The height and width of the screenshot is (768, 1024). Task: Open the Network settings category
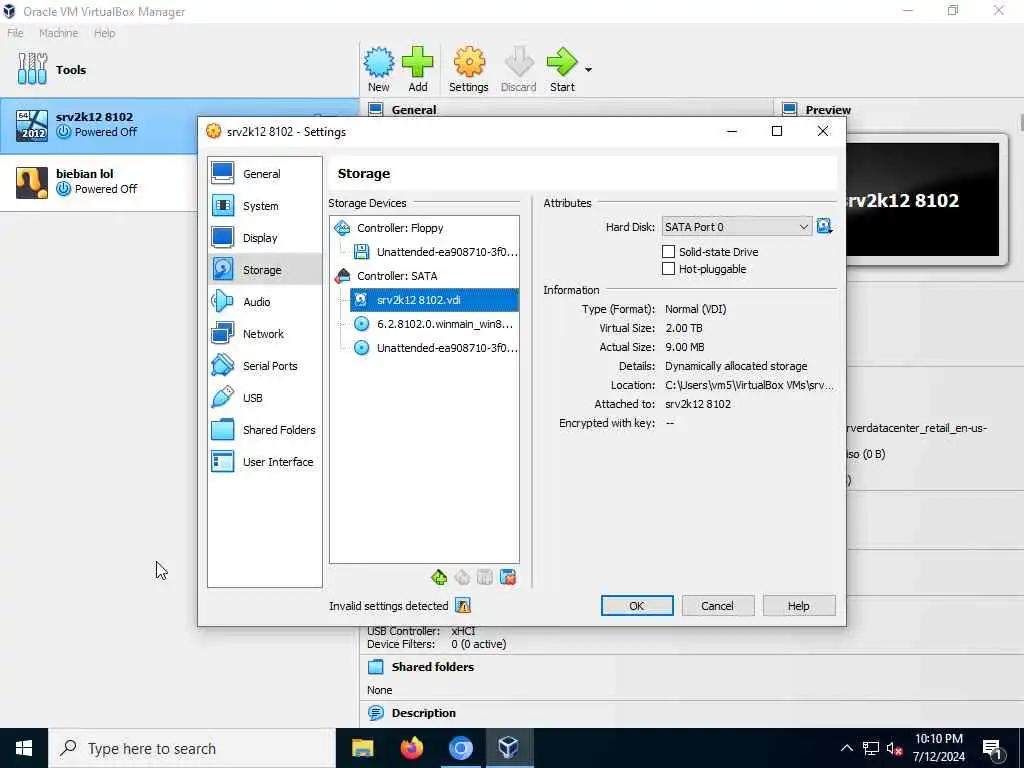(264, 334)
